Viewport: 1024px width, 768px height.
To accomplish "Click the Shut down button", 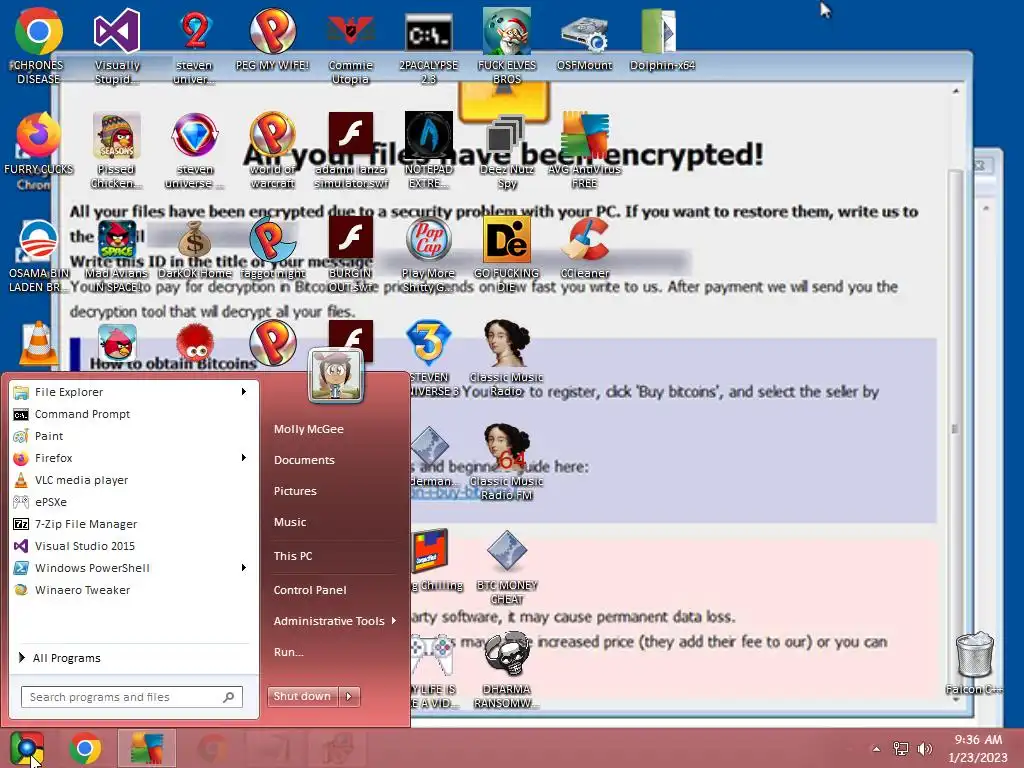I will pyautogui.click(x=303, y=697).
